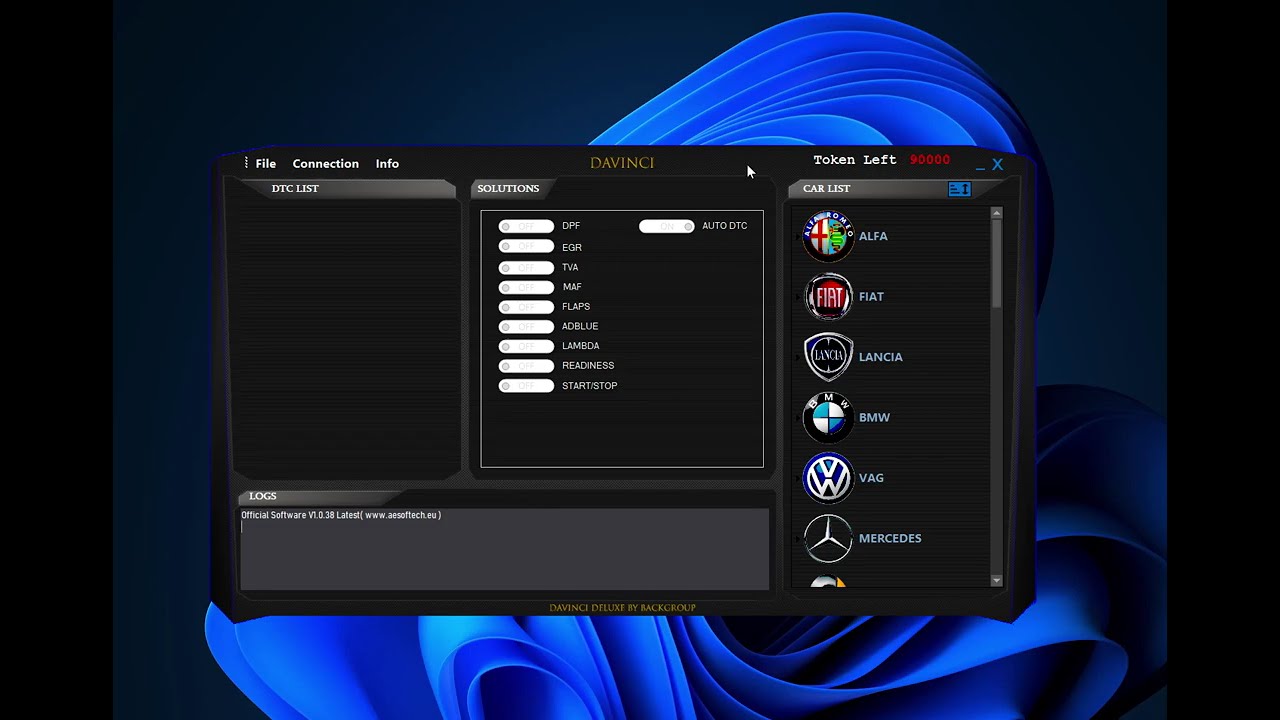Enable the MAF solution switch

point(526,287)
